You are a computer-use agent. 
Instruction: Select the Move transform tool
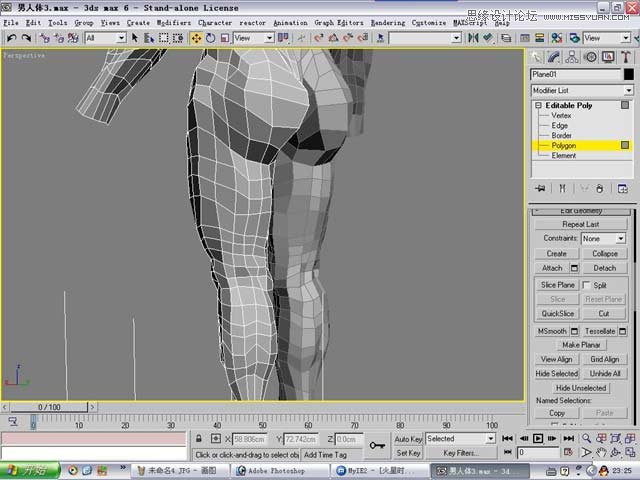click(196, 38)
